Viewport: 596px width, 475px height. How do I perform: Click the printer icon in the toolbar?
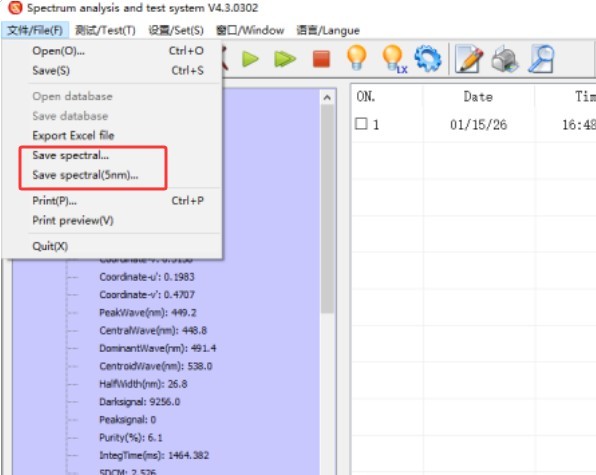[505, 59]
